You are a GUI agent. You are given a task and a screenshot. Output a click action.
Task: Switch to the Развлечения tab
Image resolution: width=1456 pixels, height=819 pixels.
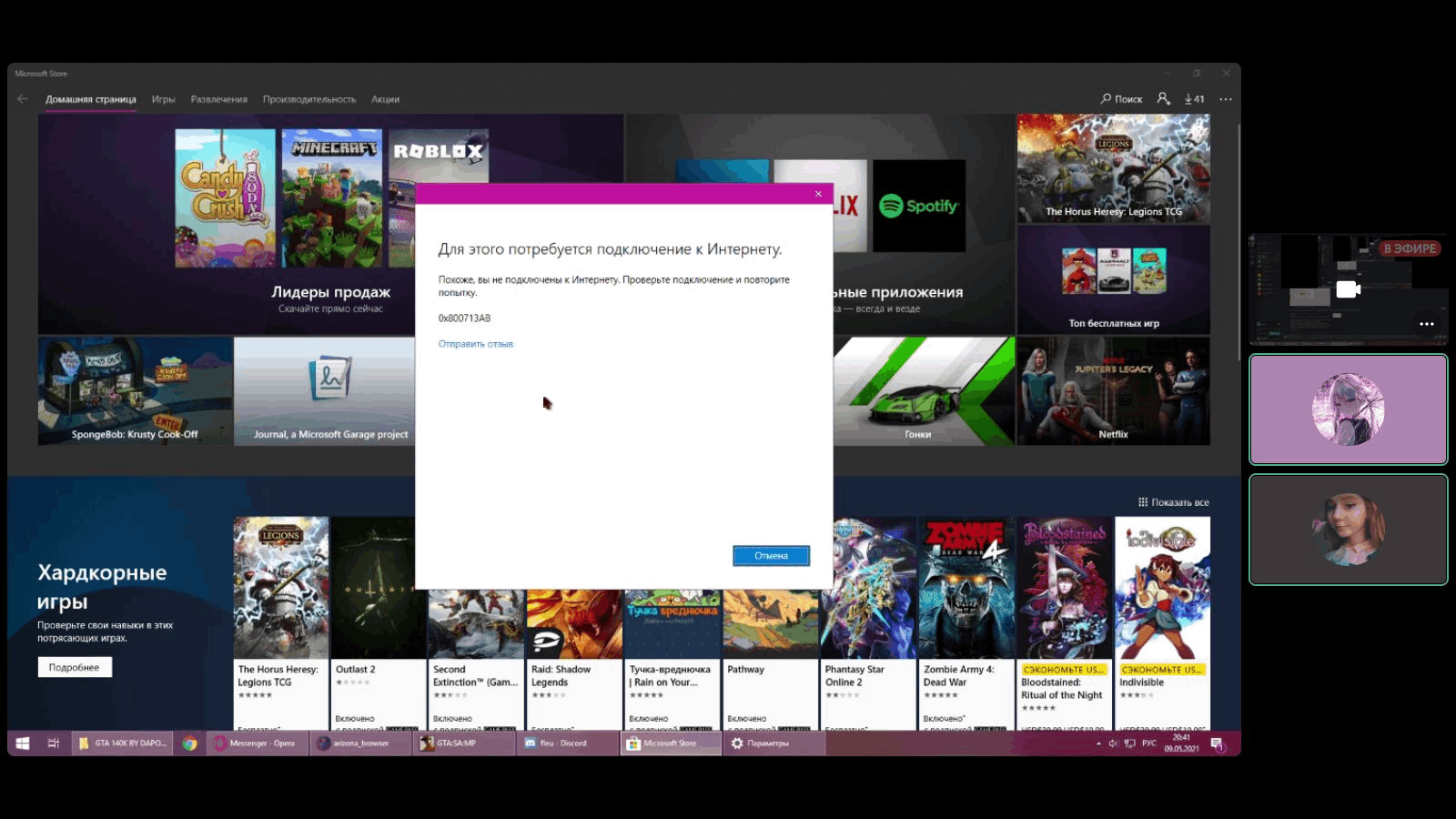(x=218, y=99)
